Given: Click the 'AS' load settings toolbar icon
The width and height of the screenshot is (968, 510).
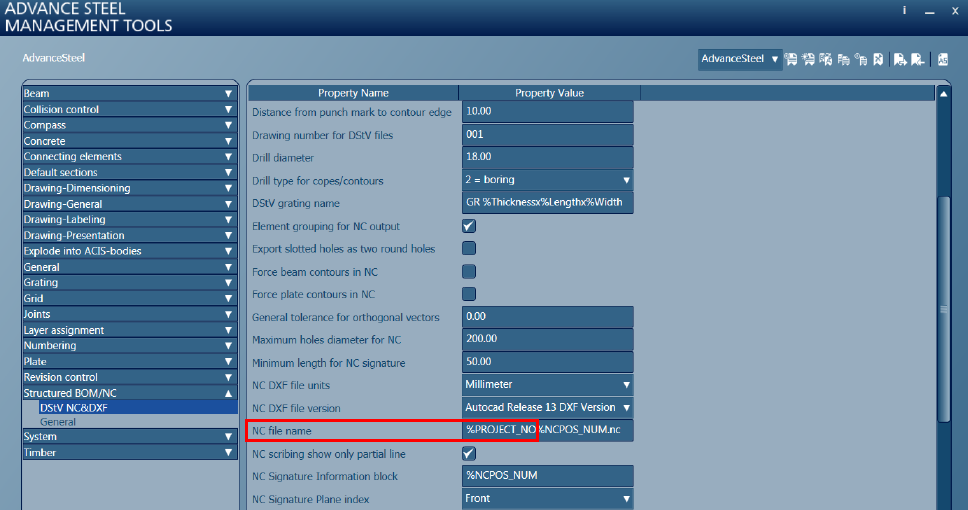Looking at the screenshot, I should tap(943, 59).
